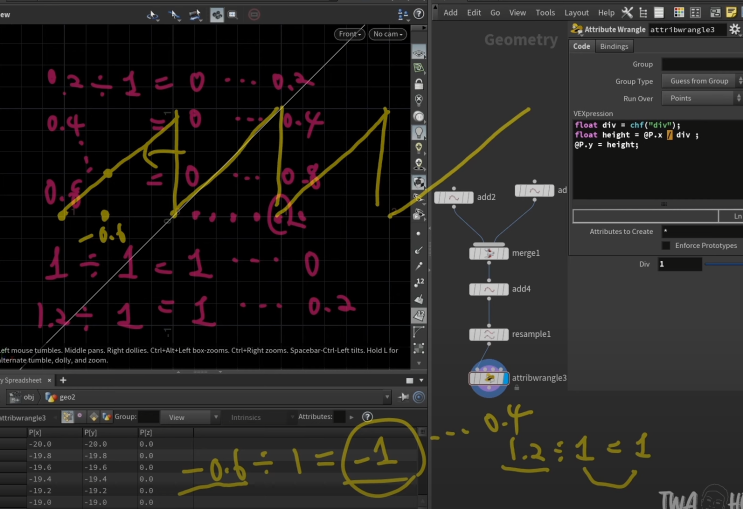Switch to list mode icon in network toolbar
This screenshot has width=743, height=509.
click(x=659, y=13)
